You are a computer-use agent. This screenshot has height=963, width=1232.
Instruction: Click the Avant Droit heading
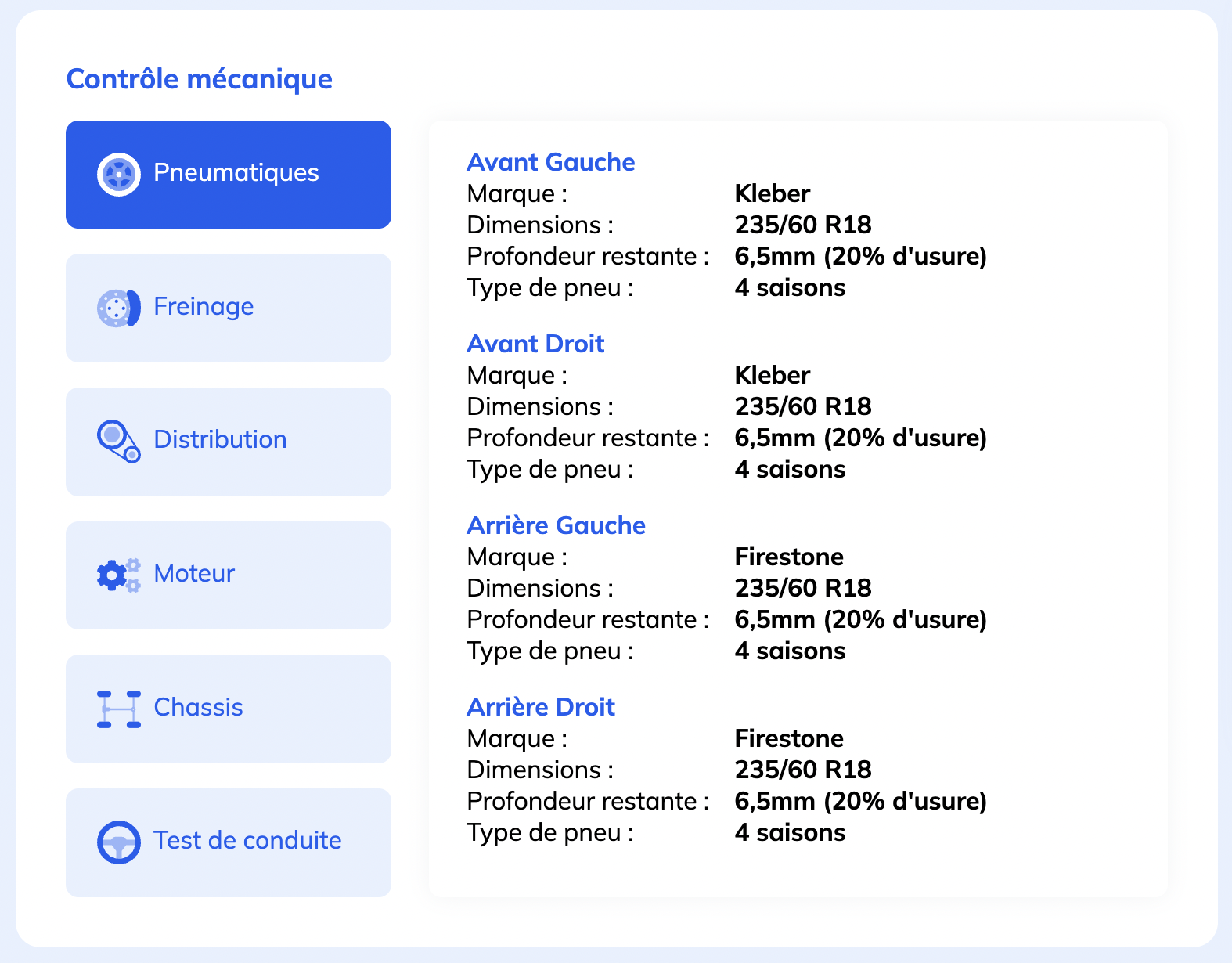click(x=536, y=344)
